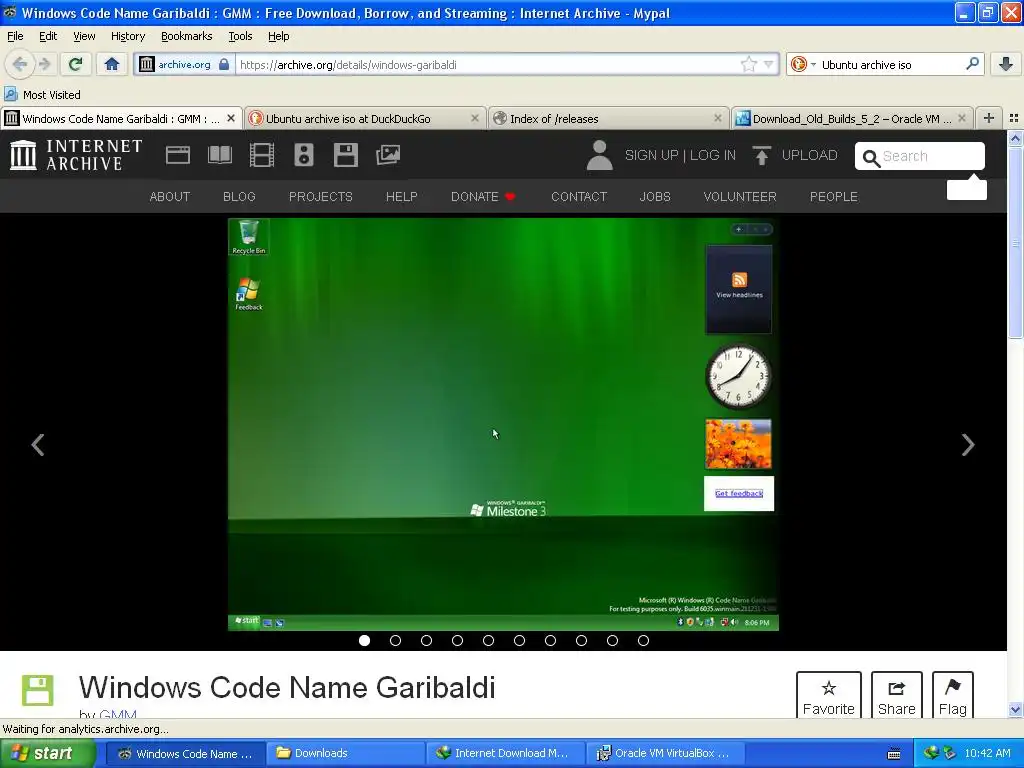Close the Ubuntu archive iso DuckDuckGo tab
Viewport: 1024px width, 768px height.
pyautogui.click(x=475, y=118)
